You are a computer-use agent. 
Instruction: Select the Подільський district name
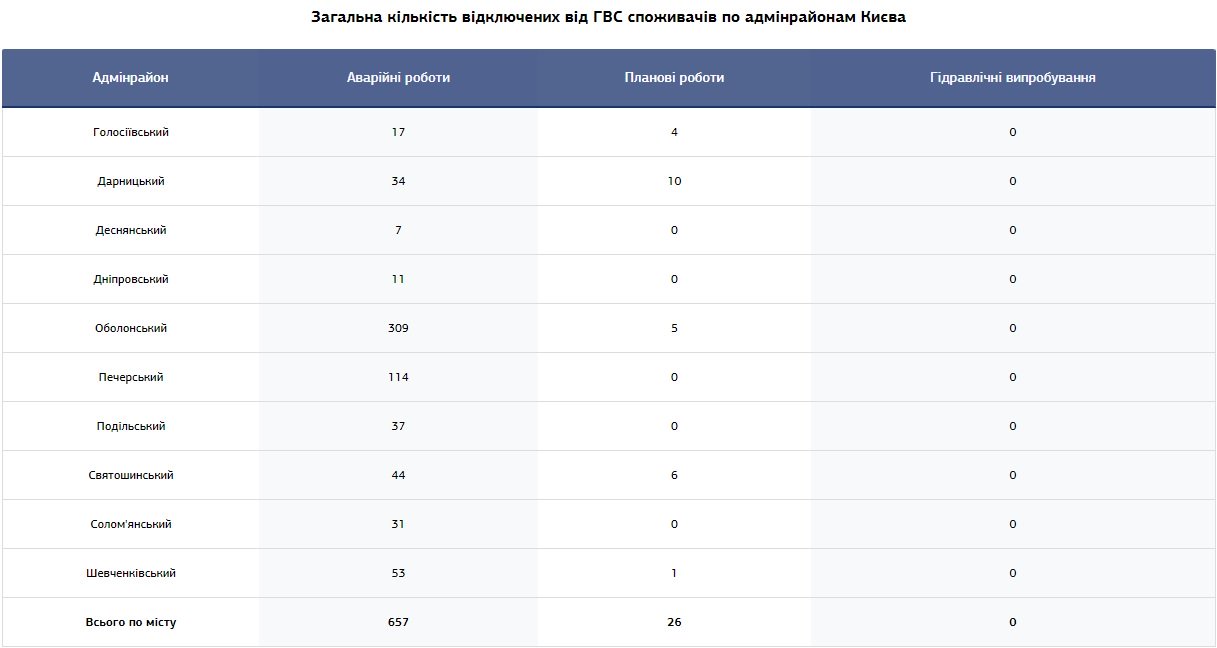point(130,426)
